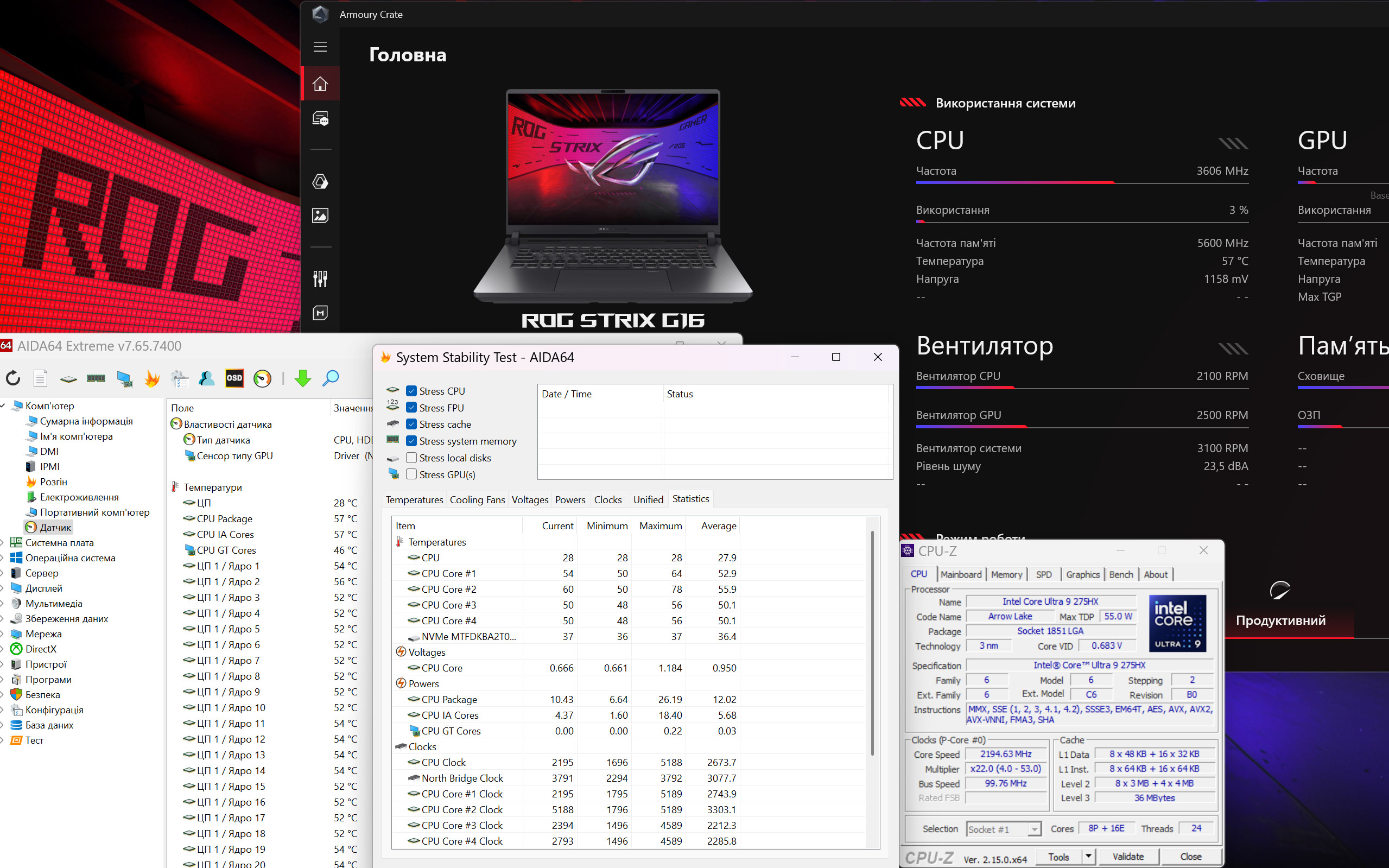Click the memory module icon in AIDA64 toolbar
Screen dimensions: 1389x868
click(x=96, y=378)
